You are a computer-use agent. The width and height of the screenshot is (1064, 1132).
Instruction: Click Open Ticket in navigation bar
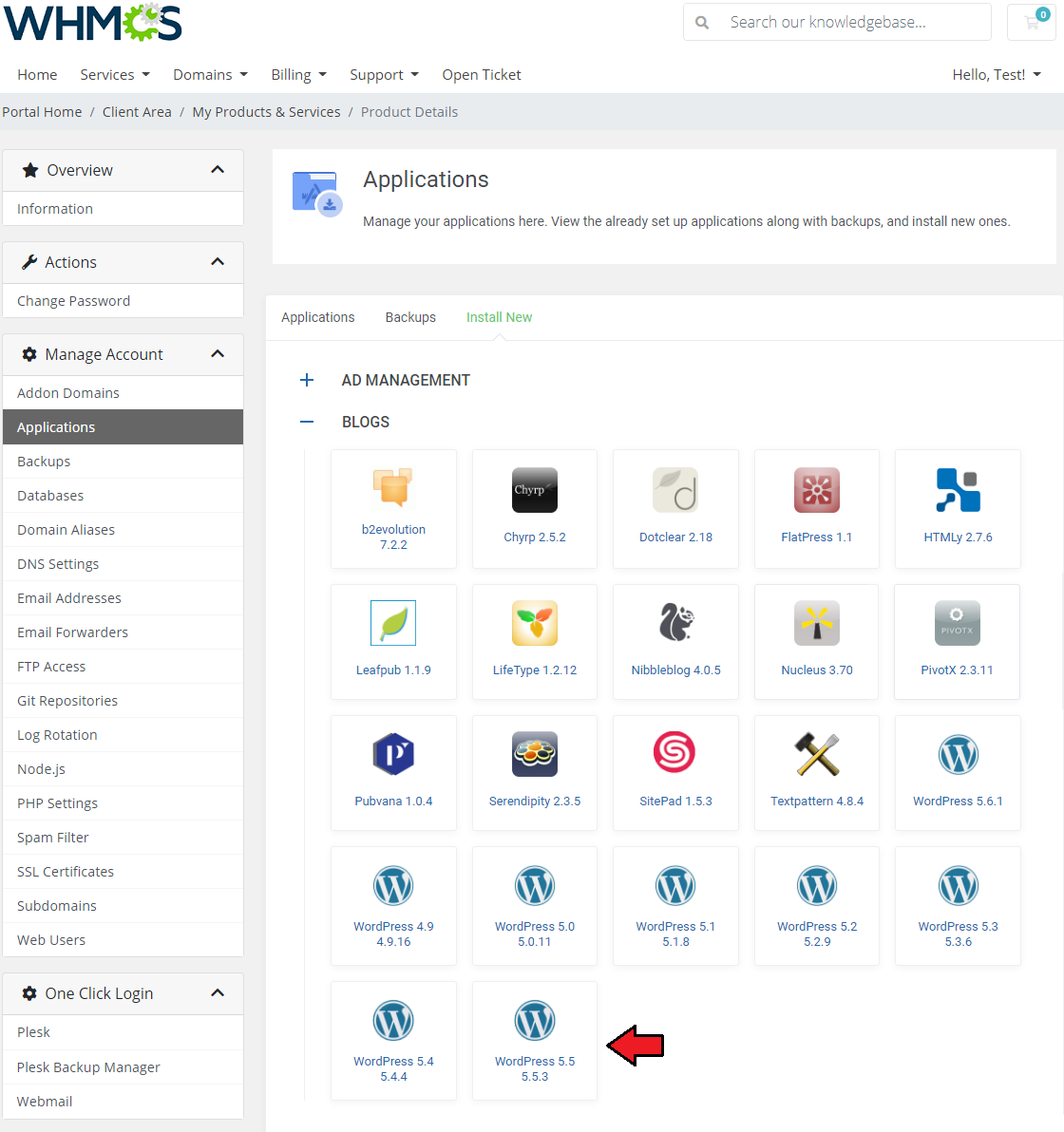click(x=481, y=75)
